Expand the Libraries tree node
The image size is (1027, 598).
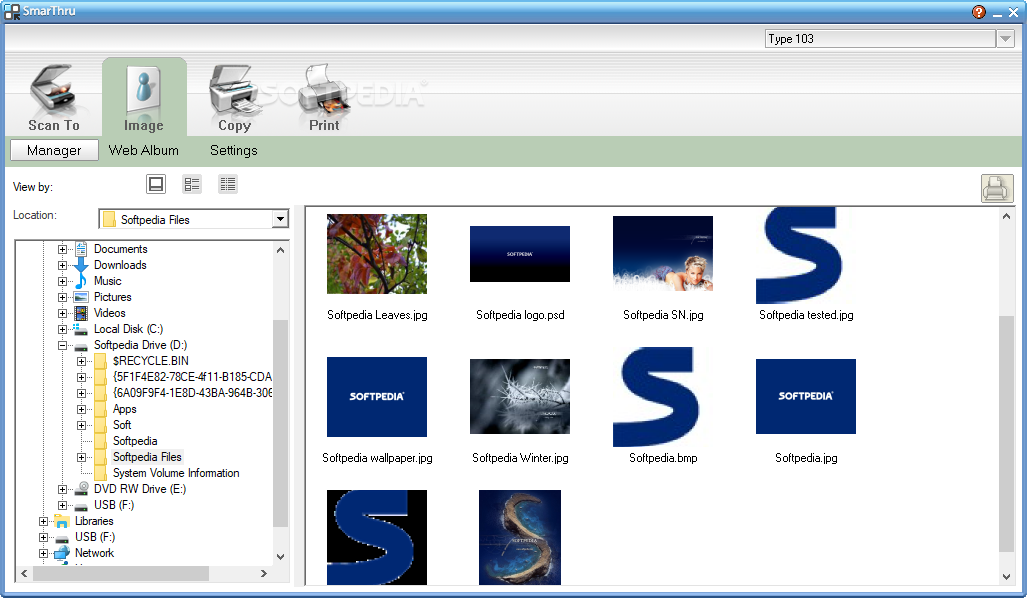pyautogui.click(x=43, y=521)
